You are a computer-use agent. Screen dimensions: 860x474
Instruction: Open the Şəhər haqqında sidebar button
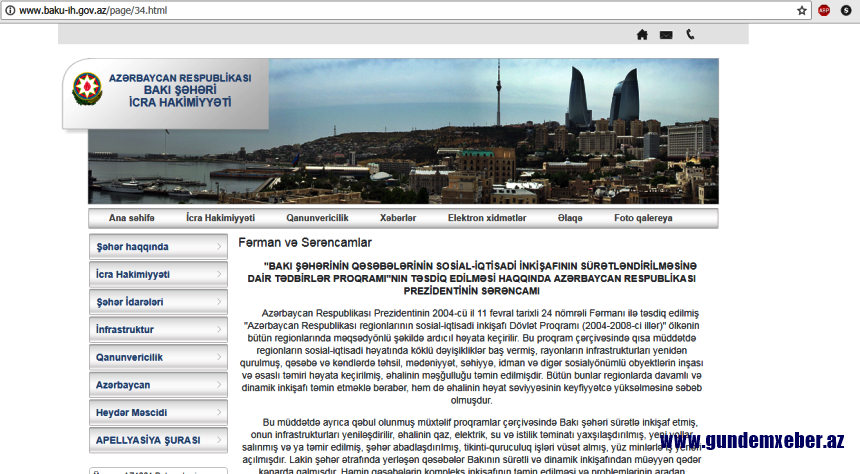click(159, 246)
